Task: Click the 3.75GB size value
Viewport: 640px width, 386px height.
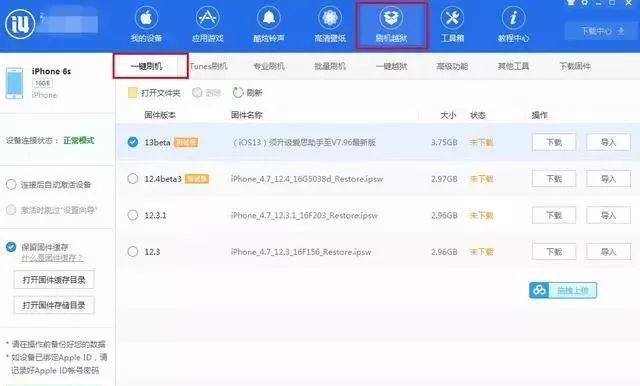Action: click(x=444, y=142)
